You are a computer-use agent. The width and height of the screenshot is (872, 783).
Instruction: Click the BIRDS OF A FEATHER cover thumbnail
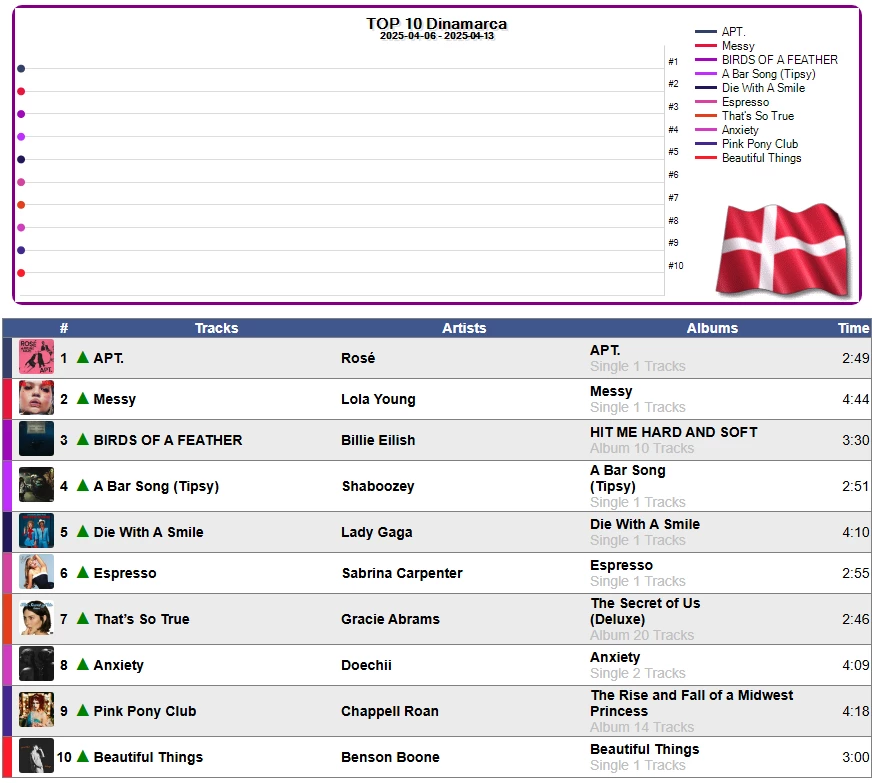(x=36, y=439)
